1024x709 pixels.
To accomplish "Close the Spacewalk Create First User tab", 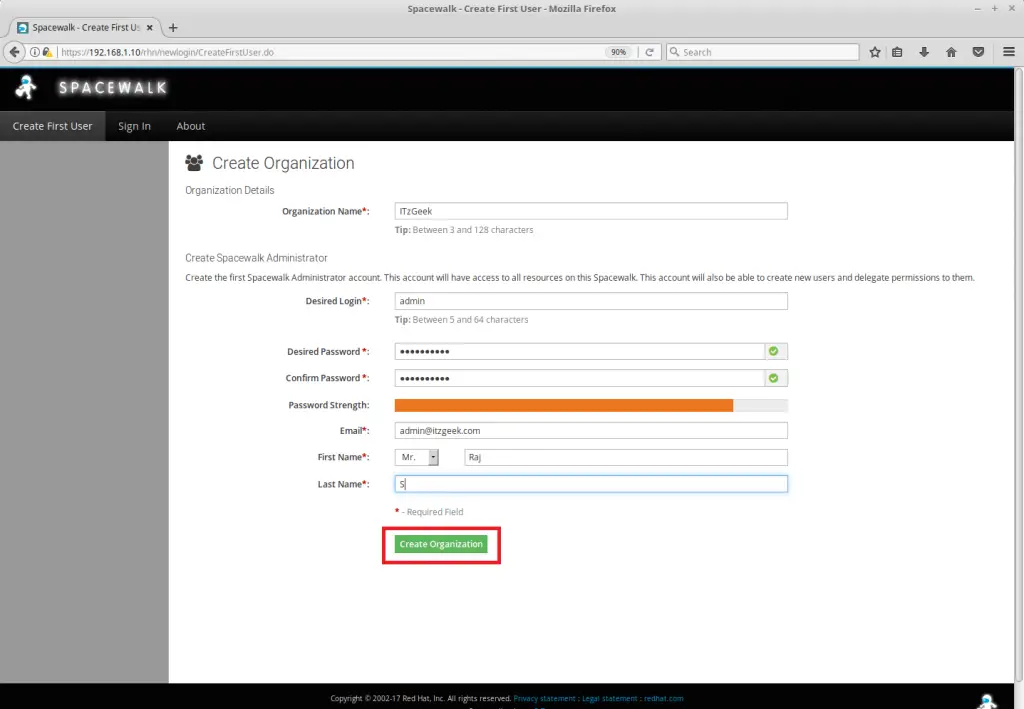I will [150, 27].
